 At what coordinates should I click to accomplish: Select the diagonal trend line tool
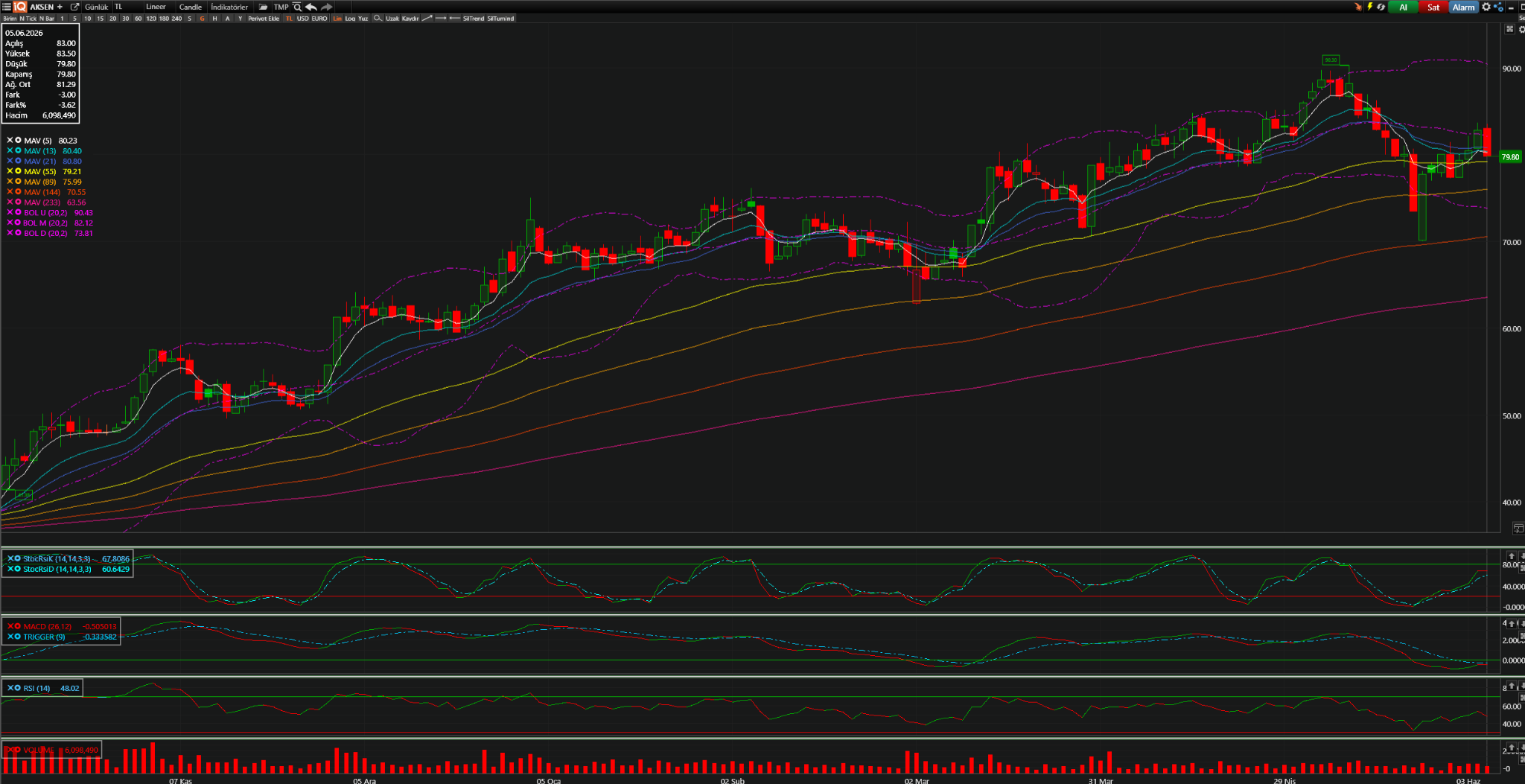coord(427,18)
